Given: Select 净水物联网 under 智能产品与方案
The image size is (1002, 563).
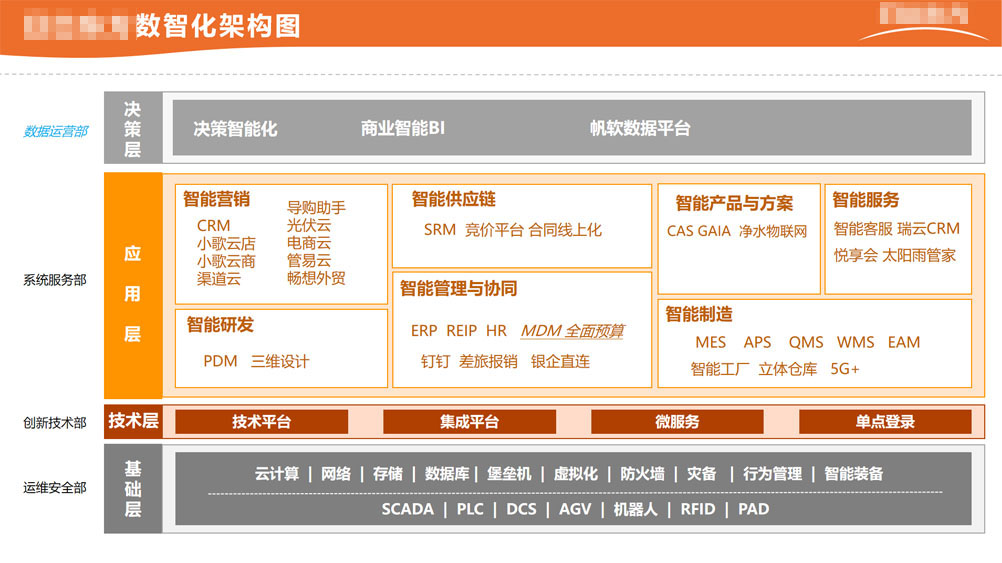Looking at the screenshot, I should point(772,231).
